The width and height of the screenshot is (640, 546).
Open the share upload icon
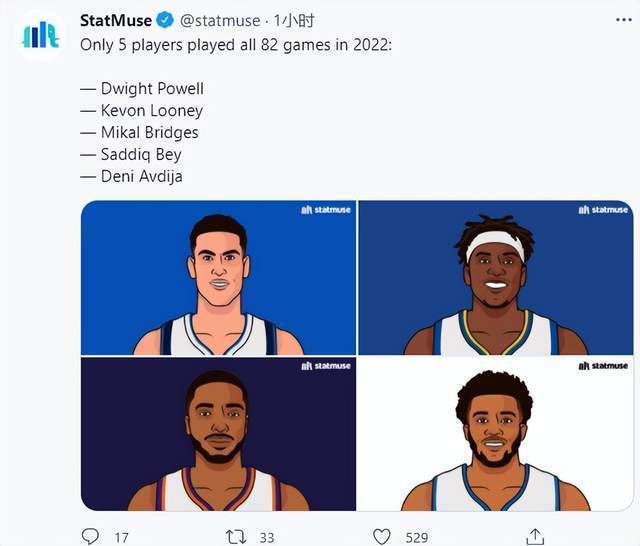(535, 536)
